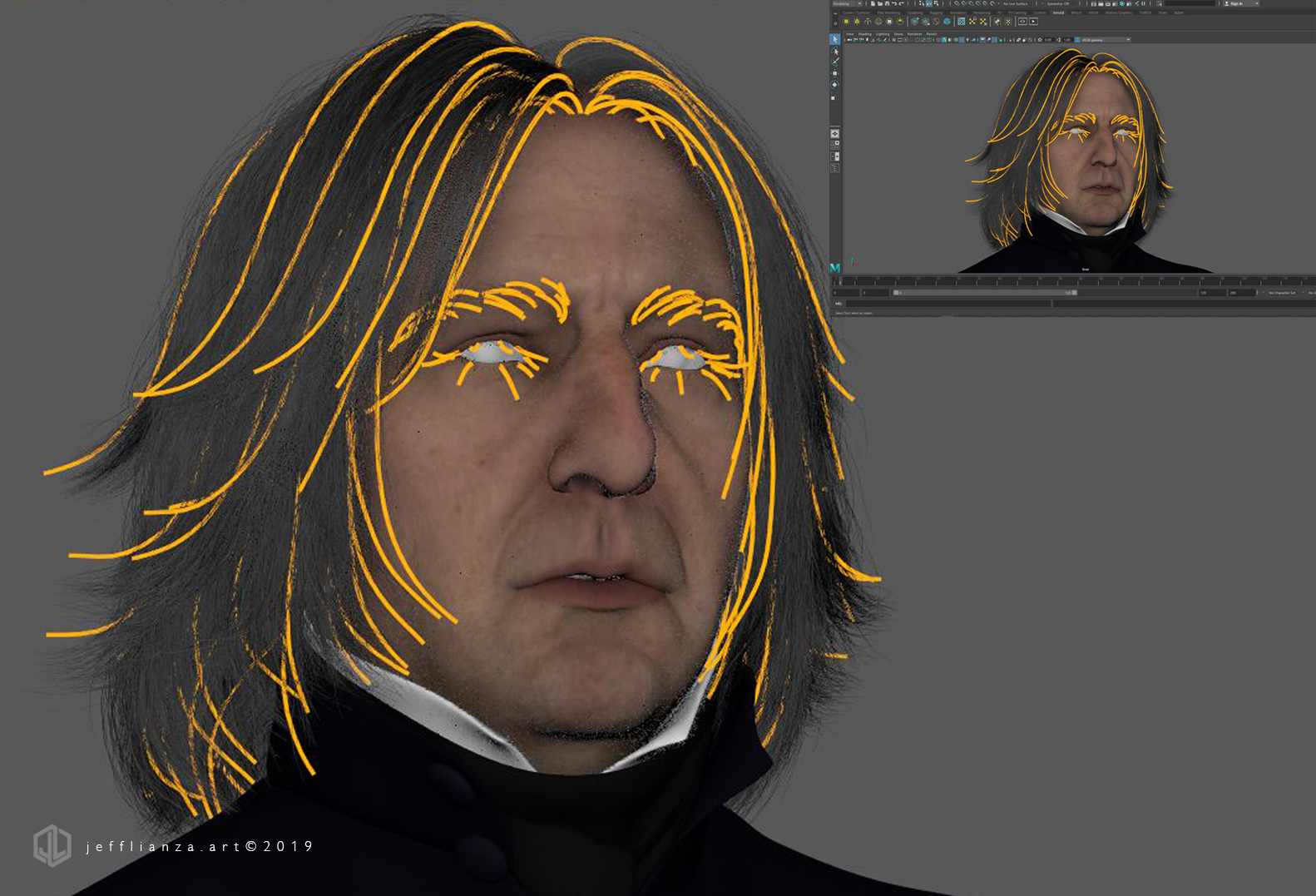Open the Shading panel menu

pyautogui.click(x=865, y=34)
